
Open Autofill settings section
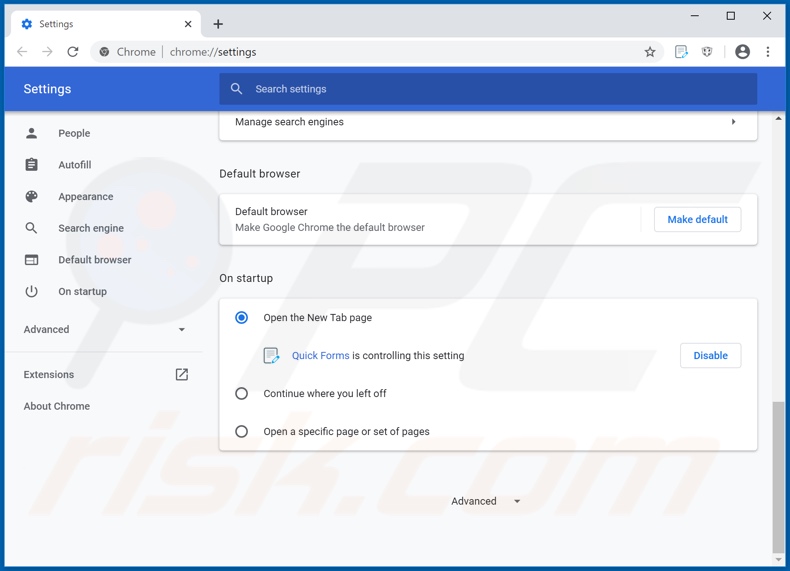[x=74, y=165]
